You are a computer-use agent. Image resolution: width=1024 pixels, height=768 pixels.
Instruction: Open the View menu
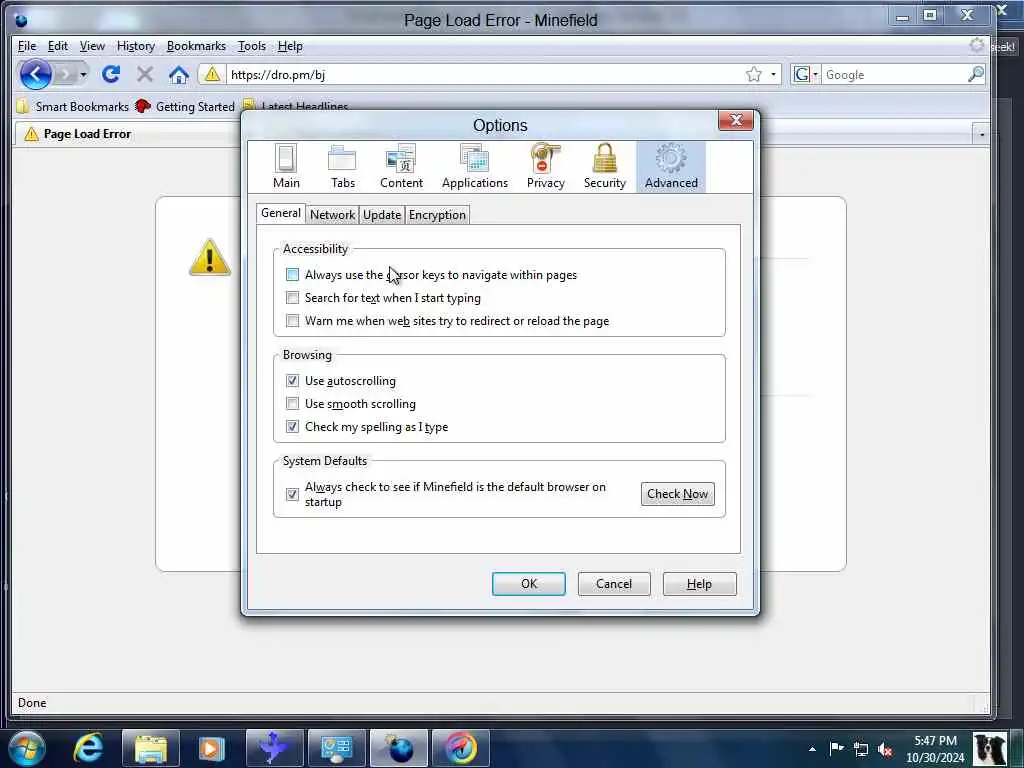coord(92,46)
